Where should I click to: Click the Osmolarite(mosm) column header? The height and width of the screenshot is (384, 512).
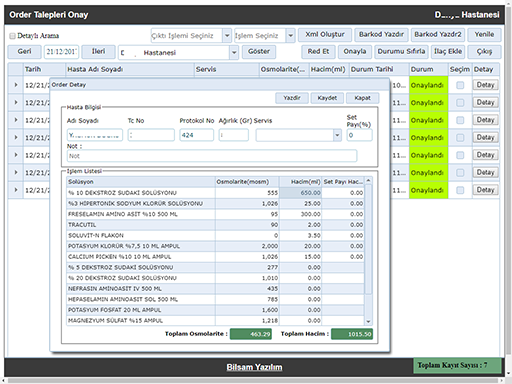247,182
